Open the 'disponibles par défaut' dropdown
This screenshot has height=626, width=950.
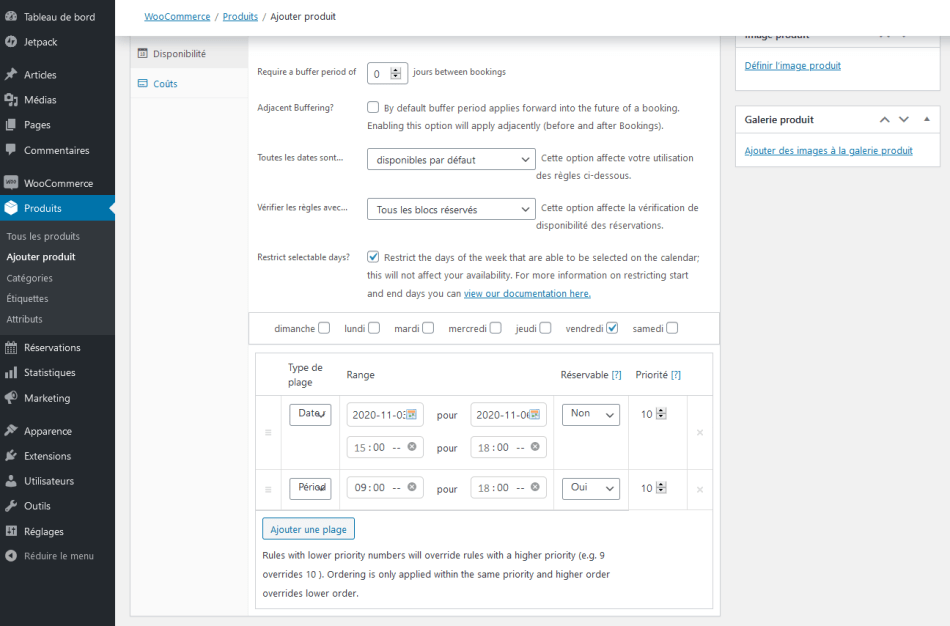[451, 159]
